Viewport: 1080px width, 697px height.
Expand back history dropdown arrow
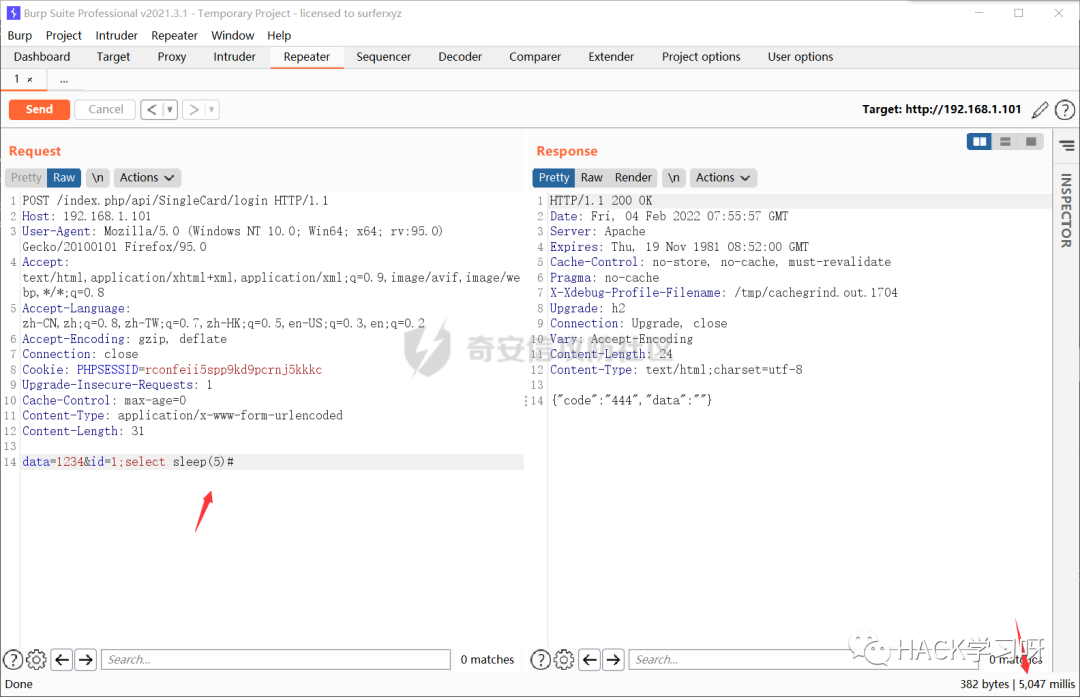170,110
